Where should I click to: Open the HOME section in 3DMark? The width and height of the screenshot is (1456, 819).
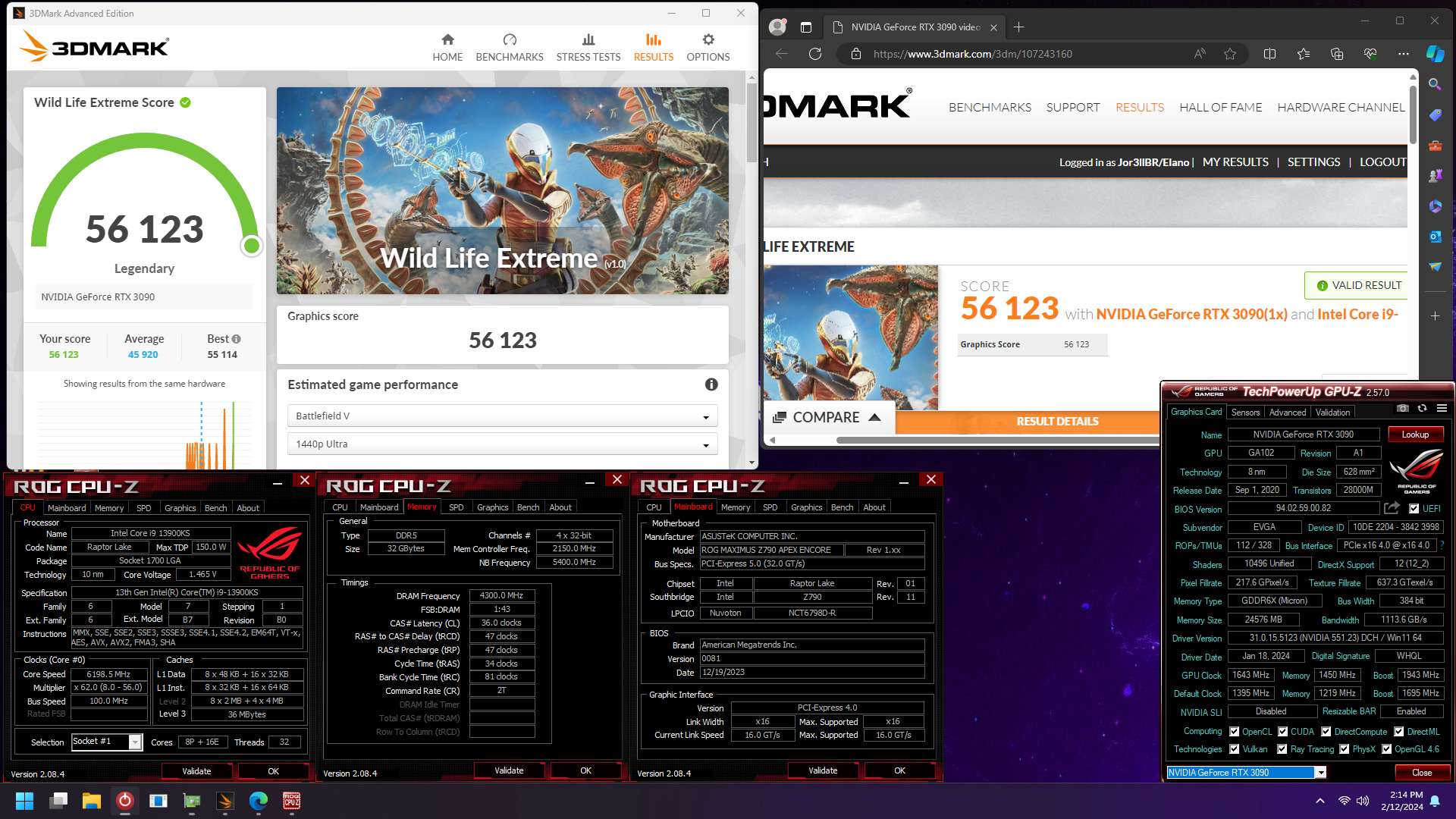447,48
